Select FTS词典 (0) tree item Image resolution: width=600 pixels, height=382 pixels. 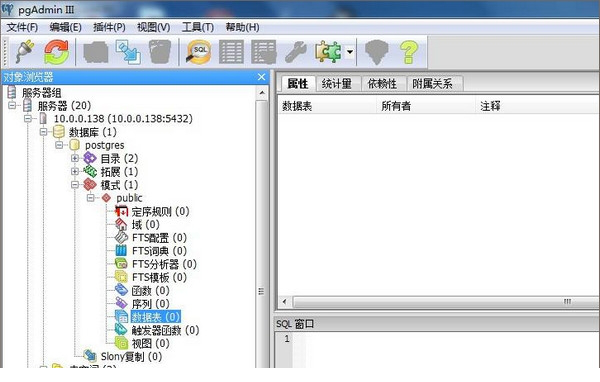coord(159,251)
